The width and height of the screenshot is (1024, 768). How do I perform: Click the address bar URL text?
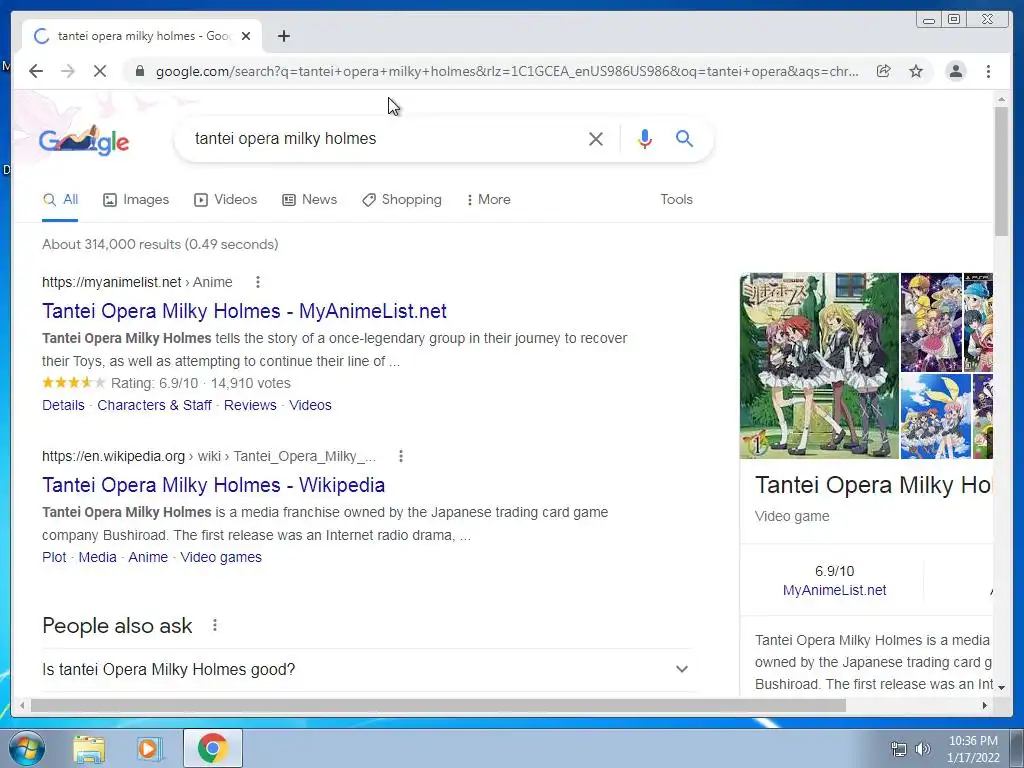[507, 71]
